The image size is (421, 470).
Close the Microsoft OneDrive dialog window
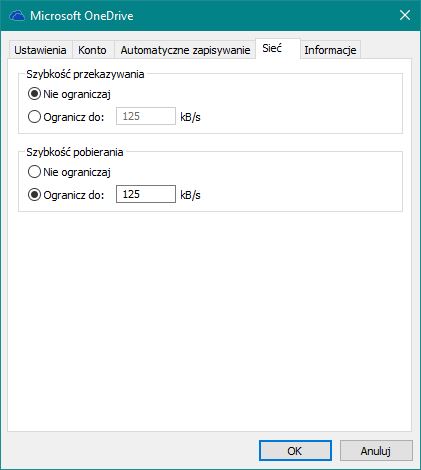(405, 15)
